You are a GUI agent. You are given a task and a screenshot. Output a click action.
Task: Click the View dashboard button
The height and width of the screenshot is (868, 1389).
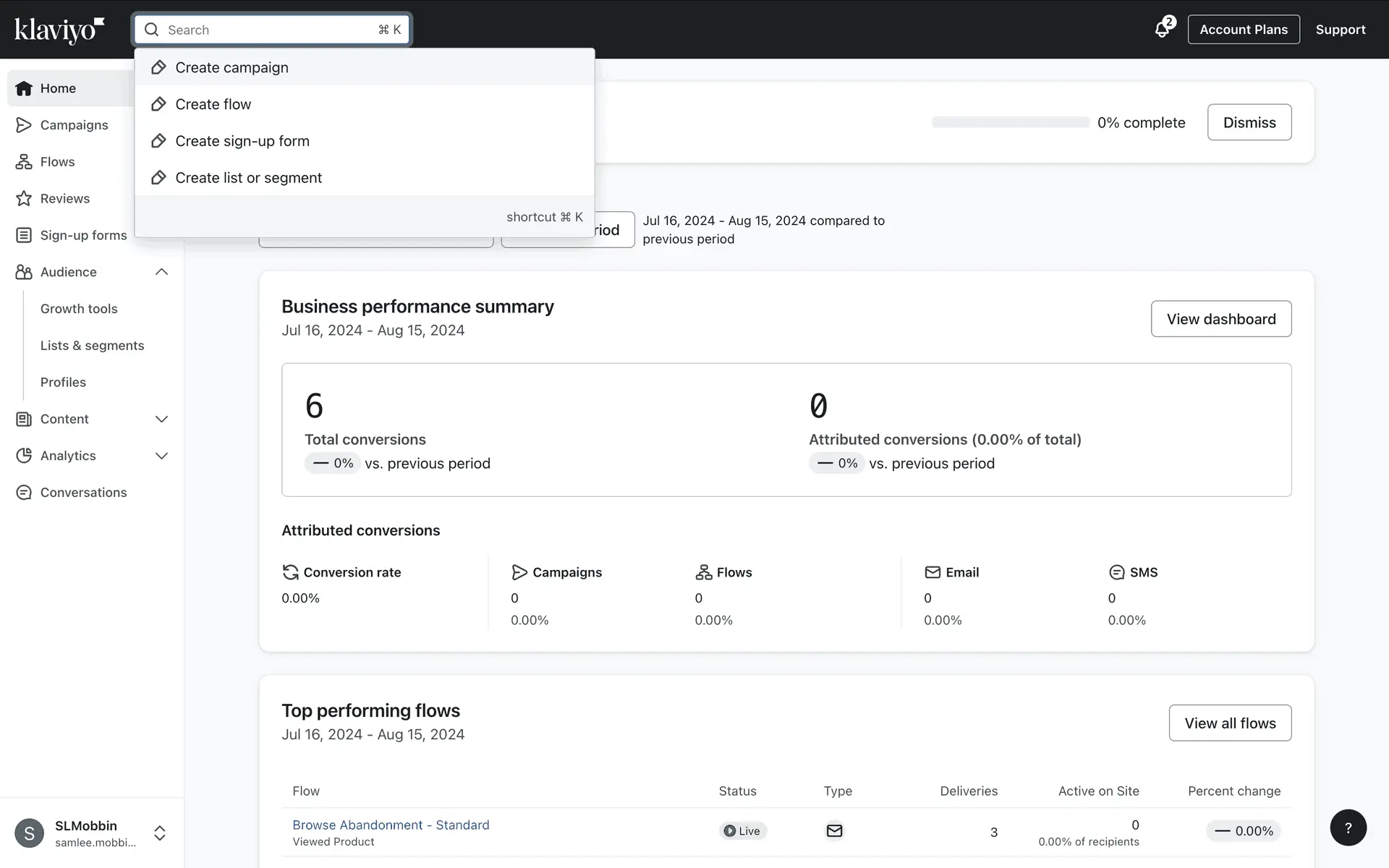(1220, 319)
